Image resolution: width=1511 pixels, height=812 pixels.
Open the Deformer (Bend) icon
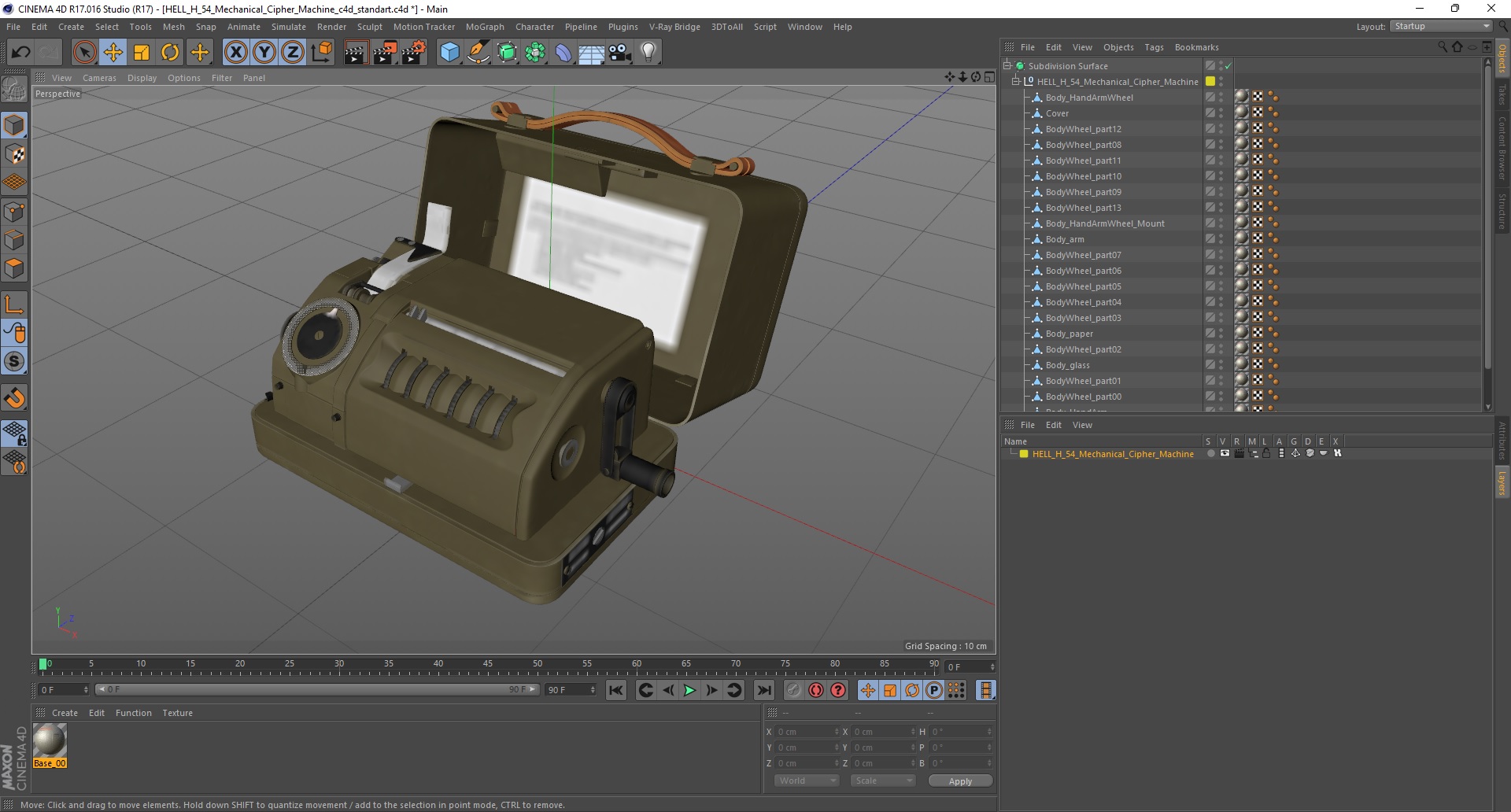[x=563, y=53]
